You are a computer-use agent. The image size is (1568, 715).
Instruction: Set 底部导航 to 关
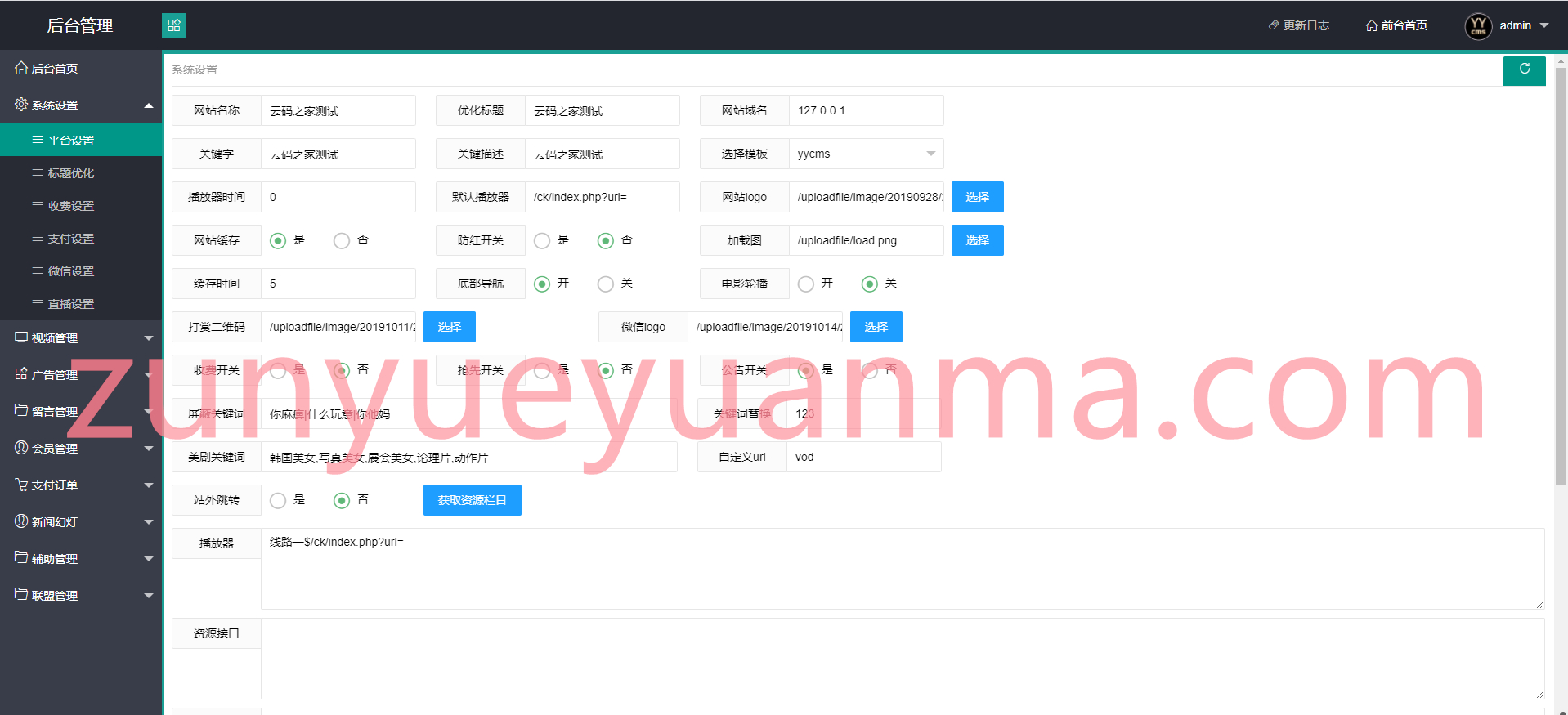click(x=606, y=284)
